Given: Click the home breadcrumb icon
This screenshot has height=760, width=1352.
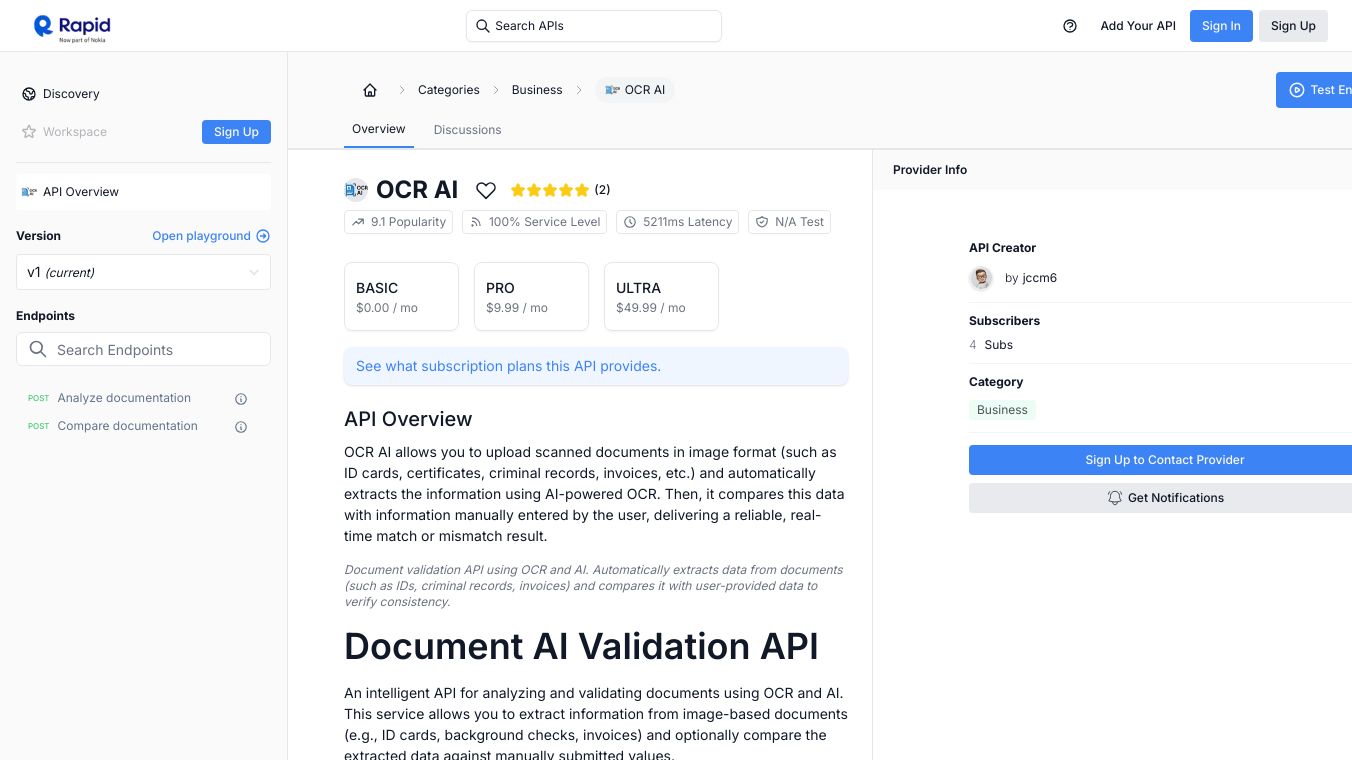Looking at the screenshot, I should tap(370, 90).
